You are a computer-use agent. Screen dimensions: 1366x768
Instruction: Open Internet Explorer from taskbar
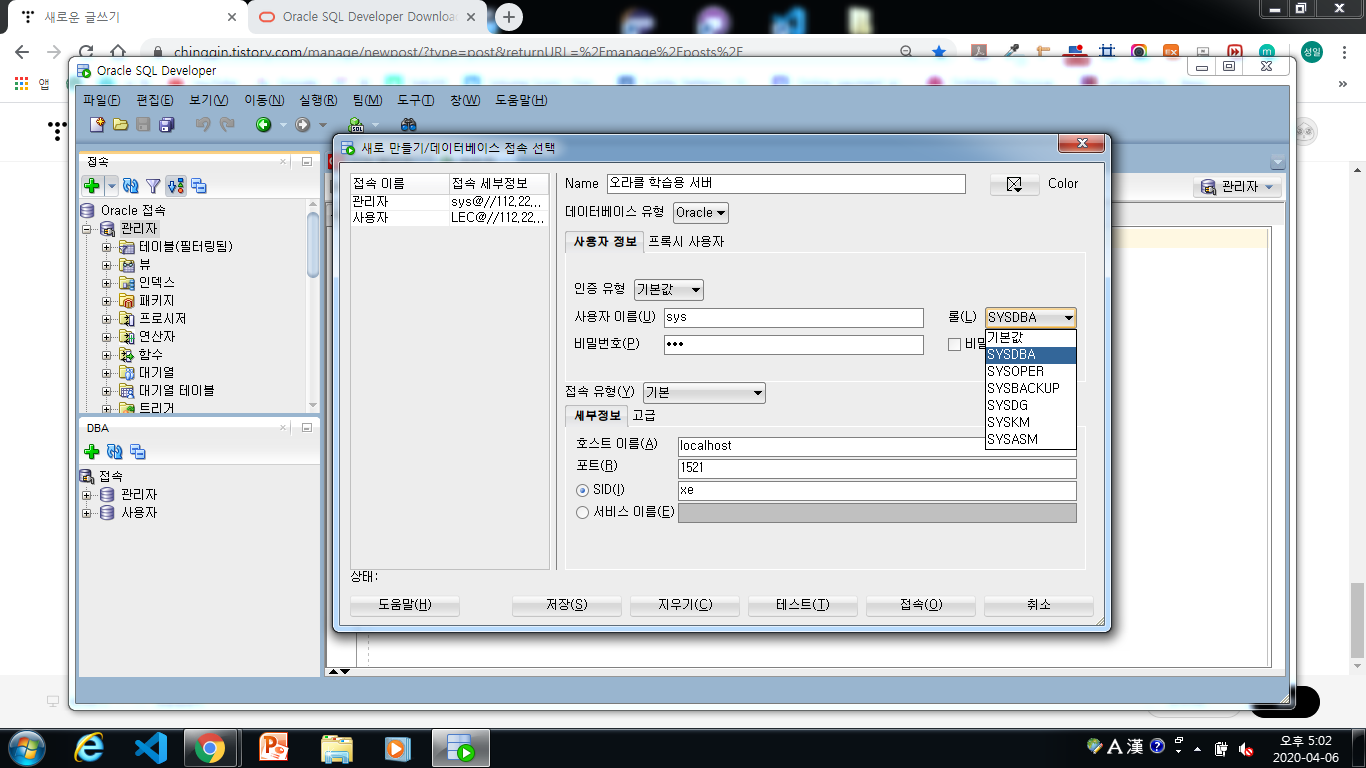90,748
